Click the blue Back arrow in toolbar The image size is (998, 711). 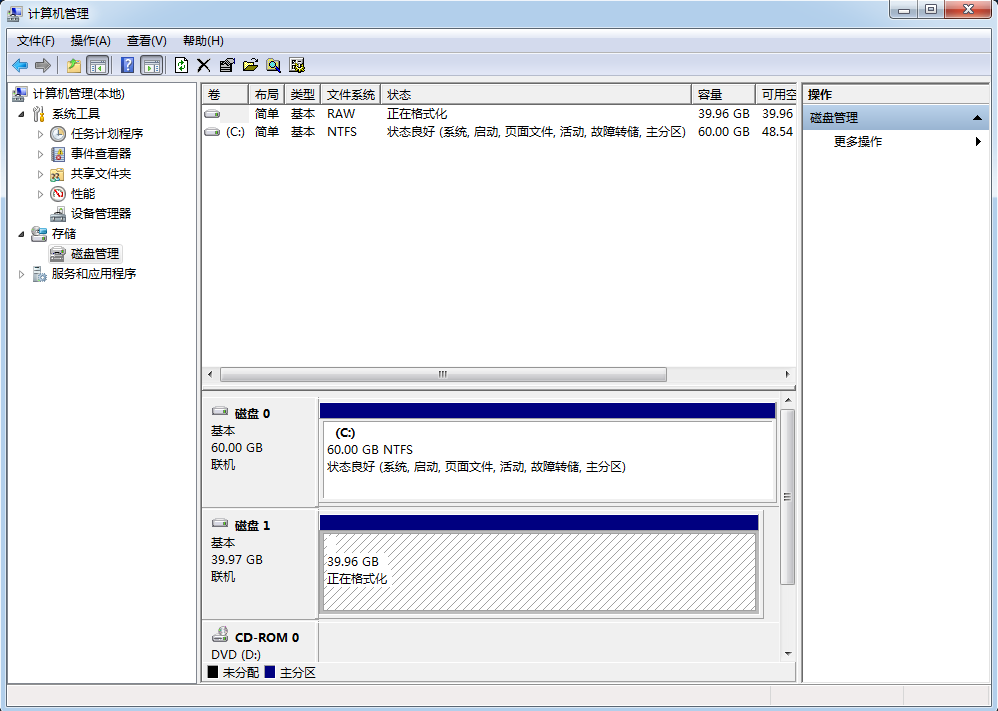tap(19, 65)
